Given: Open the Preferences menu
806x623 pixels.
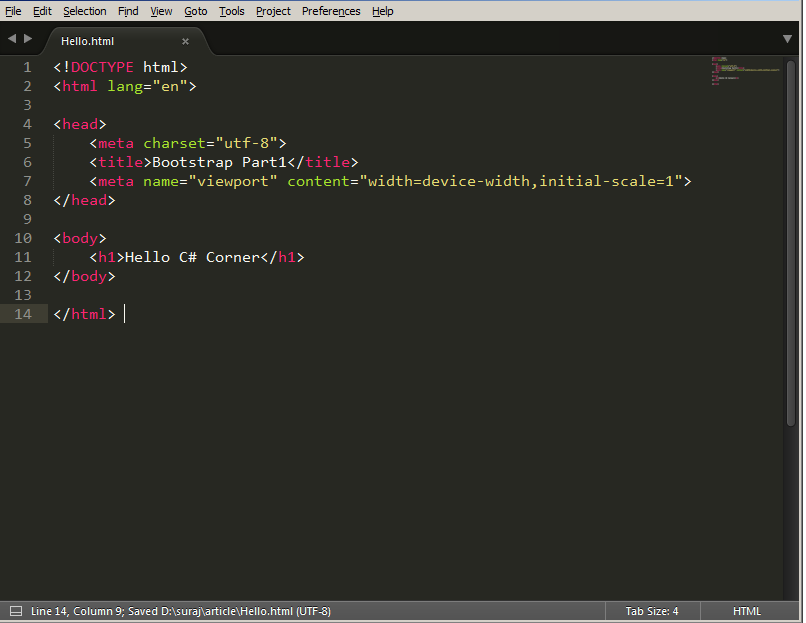Looking at the screenshot, I should [x=331, y=11].
